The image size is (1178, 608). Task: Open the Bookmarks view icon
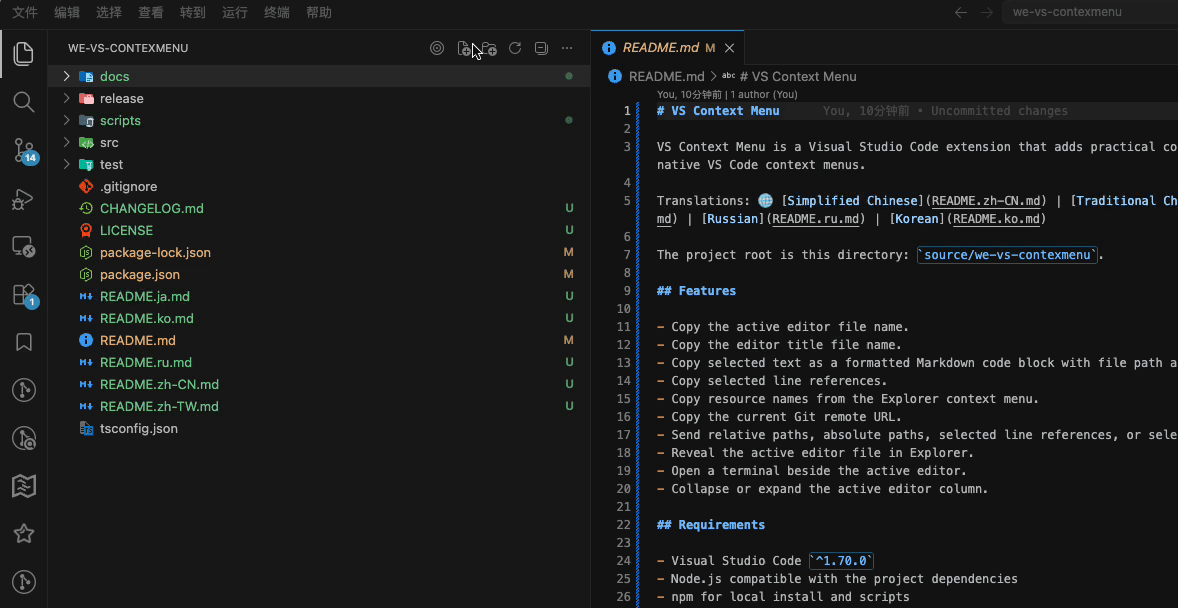coord(24,343)
